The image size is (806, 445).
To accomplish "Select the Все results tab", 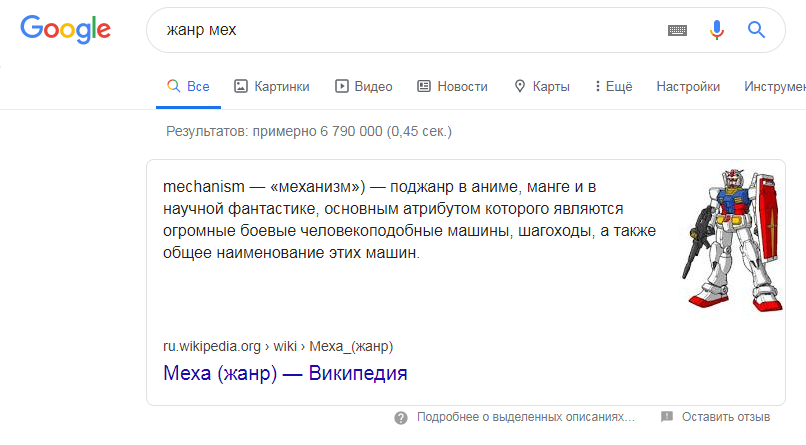I will [x=188, y=86].
